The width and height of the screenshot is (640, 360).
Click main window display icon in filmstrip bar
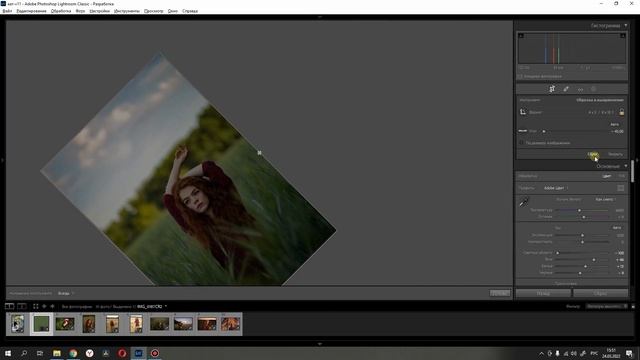pos(9,306)
